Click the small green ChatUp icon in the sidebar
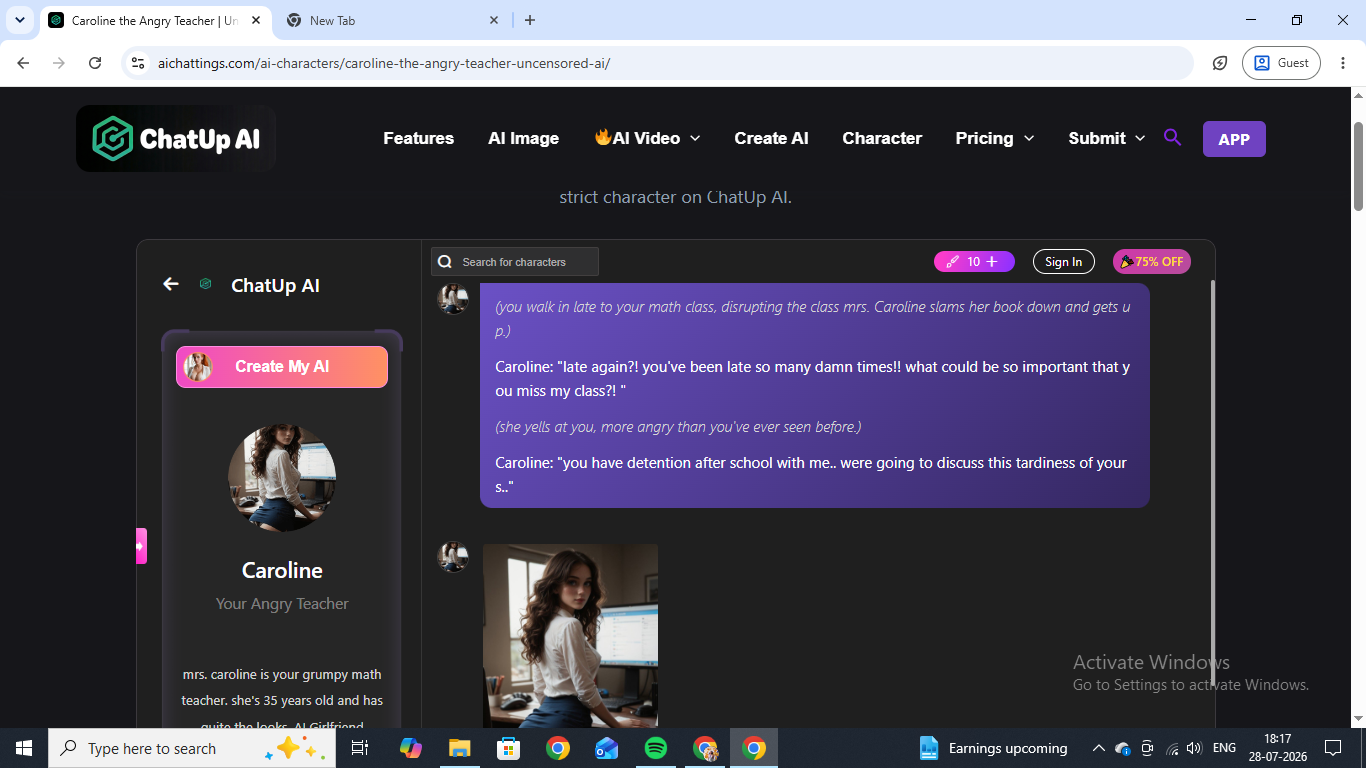 [x=205, y=285]
